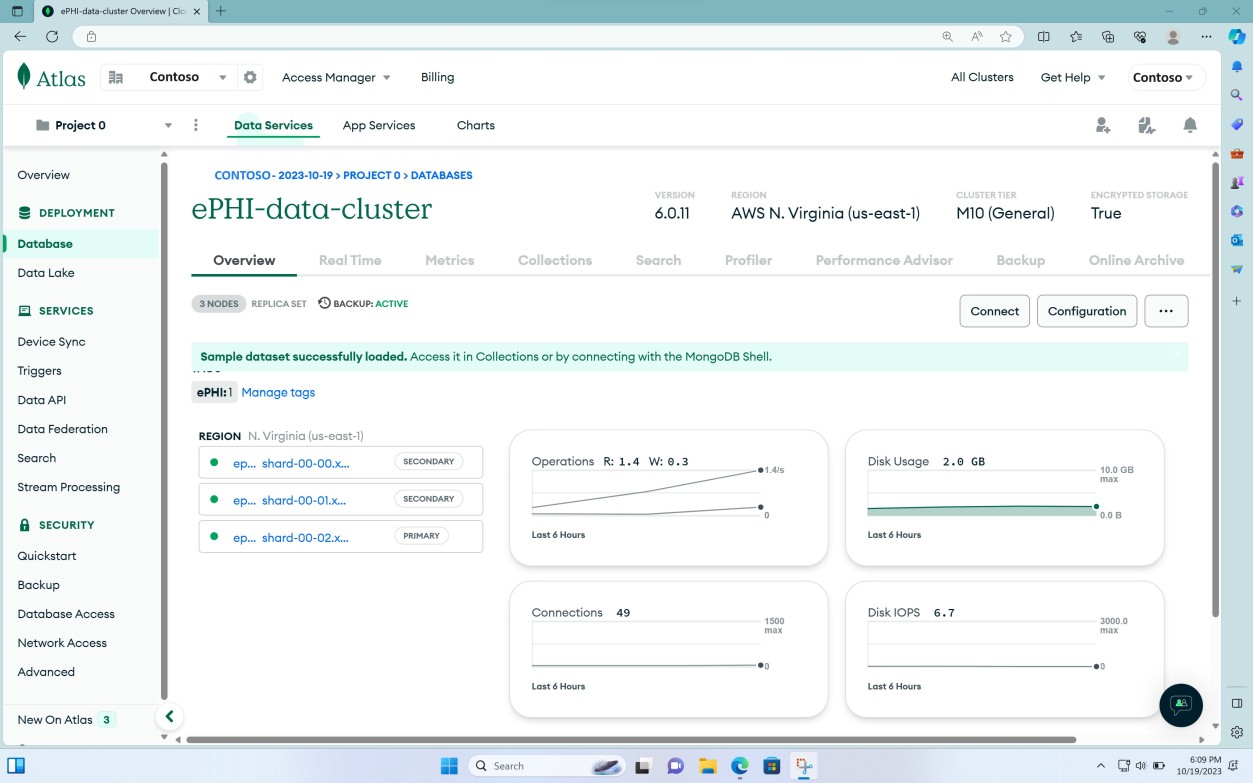The width and height of the screenshot is (1253, 783).
Task: Click the Manage tags link
Action: (x=278, y=392)
